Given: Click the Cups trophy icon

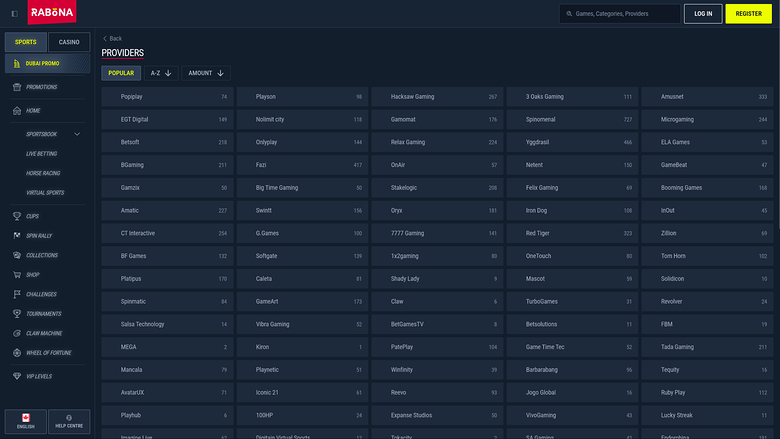Looking at the screenshot, I should click(17, 216).
